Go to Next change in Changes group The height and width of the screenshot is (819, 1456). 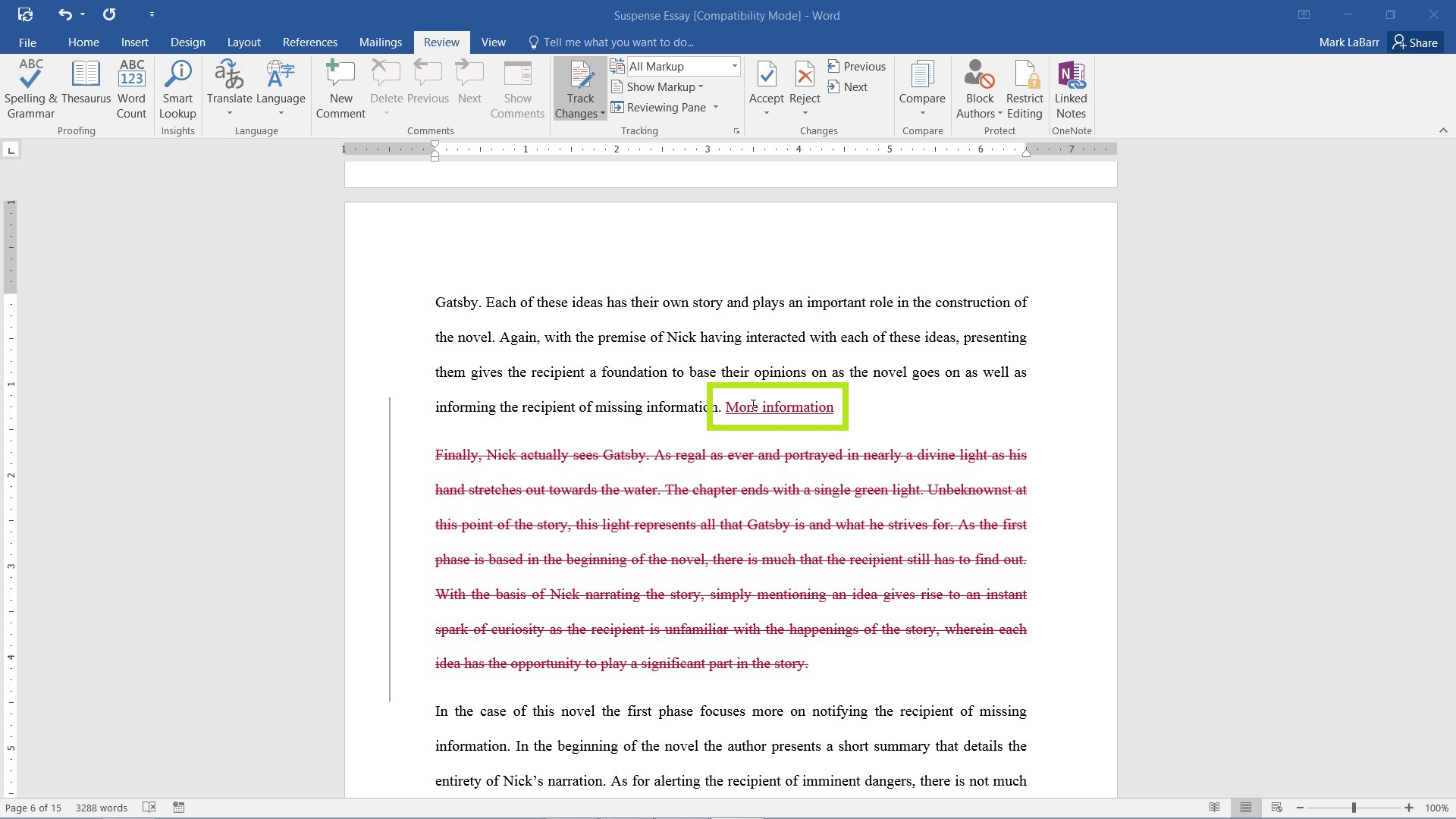pyautogui.click(x=847, y=87)
